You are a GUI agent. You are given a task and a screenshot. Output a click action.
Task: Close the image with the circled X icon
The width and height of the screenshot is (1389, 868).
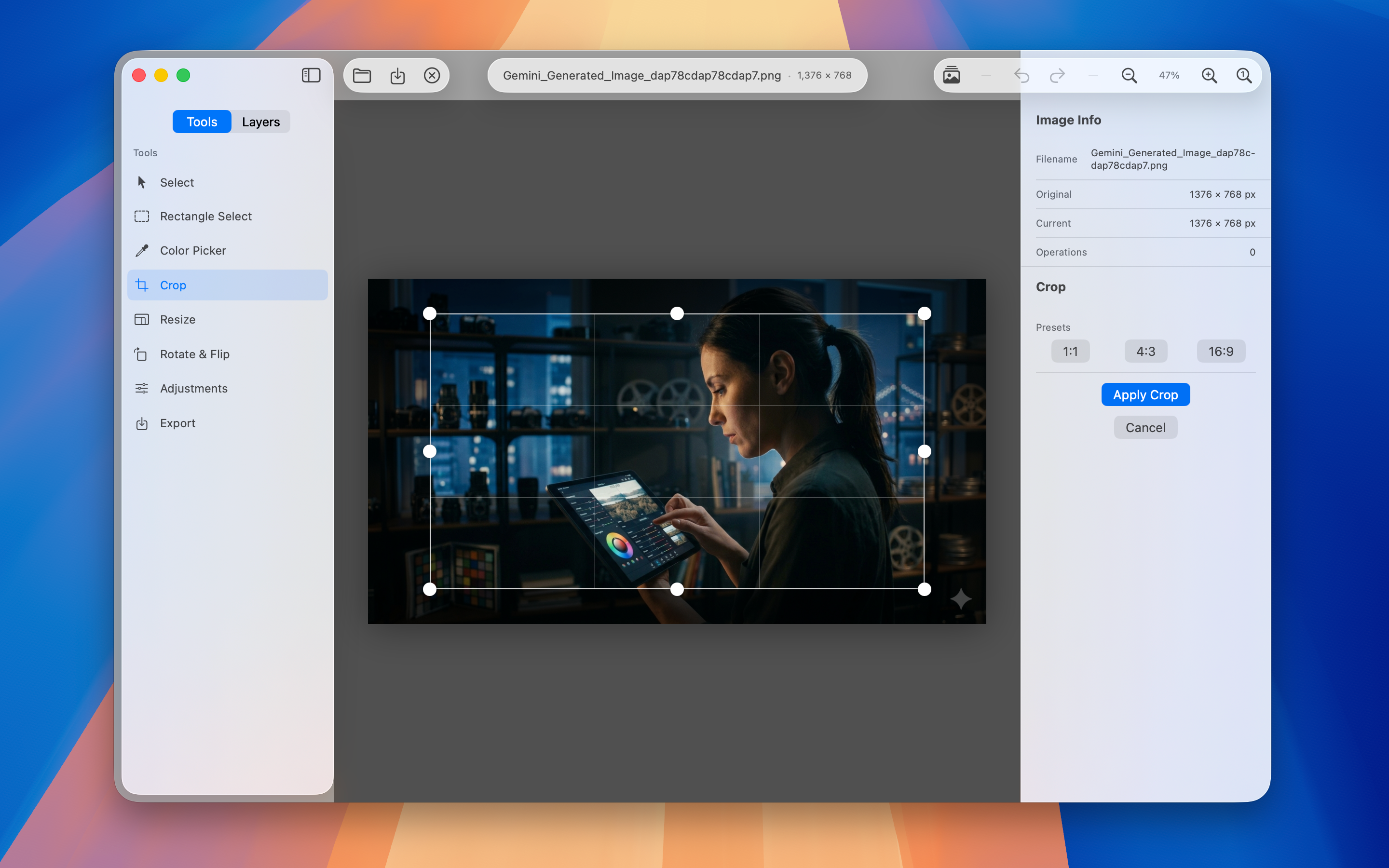pos(432,75)
